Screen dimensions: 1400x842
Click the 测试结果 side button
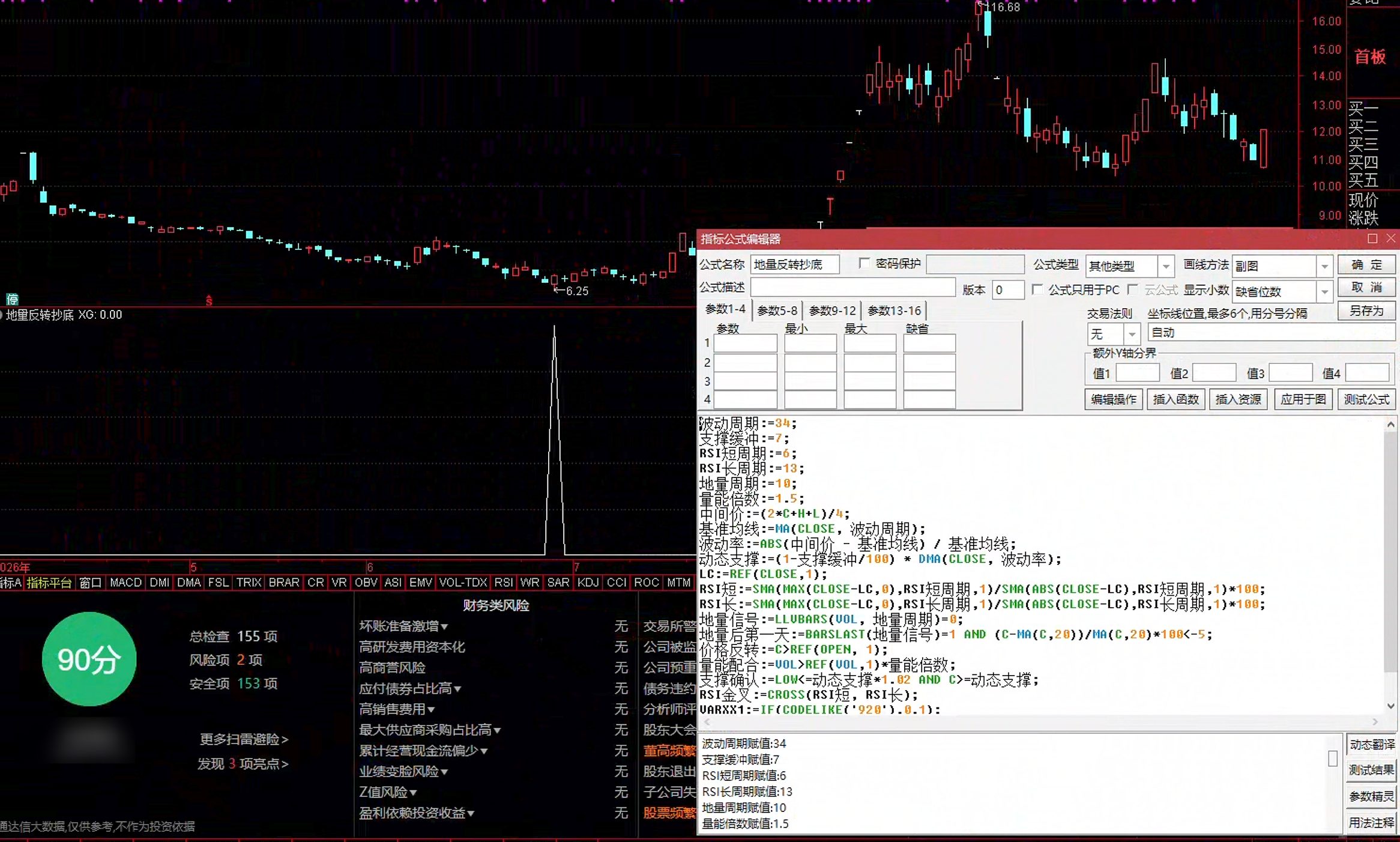[1371, 770]
